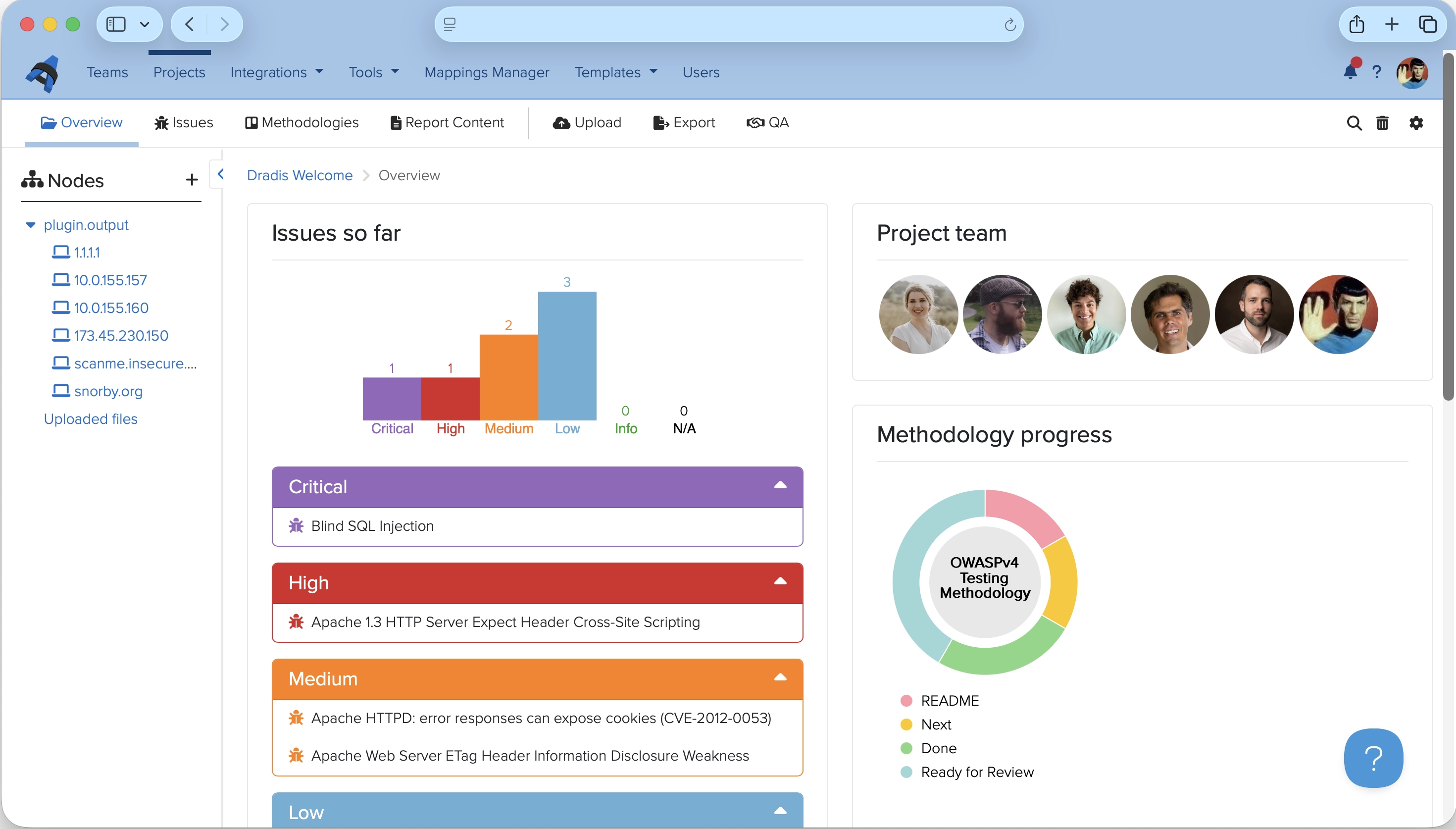
Task: Click the bug icon beside Blind SQL Injection
Action: [x=296, y=525]
